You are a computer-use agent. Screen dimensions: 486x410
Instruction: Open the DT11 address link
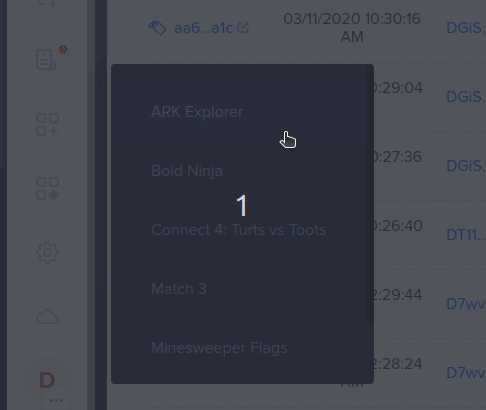coord(466,235)
